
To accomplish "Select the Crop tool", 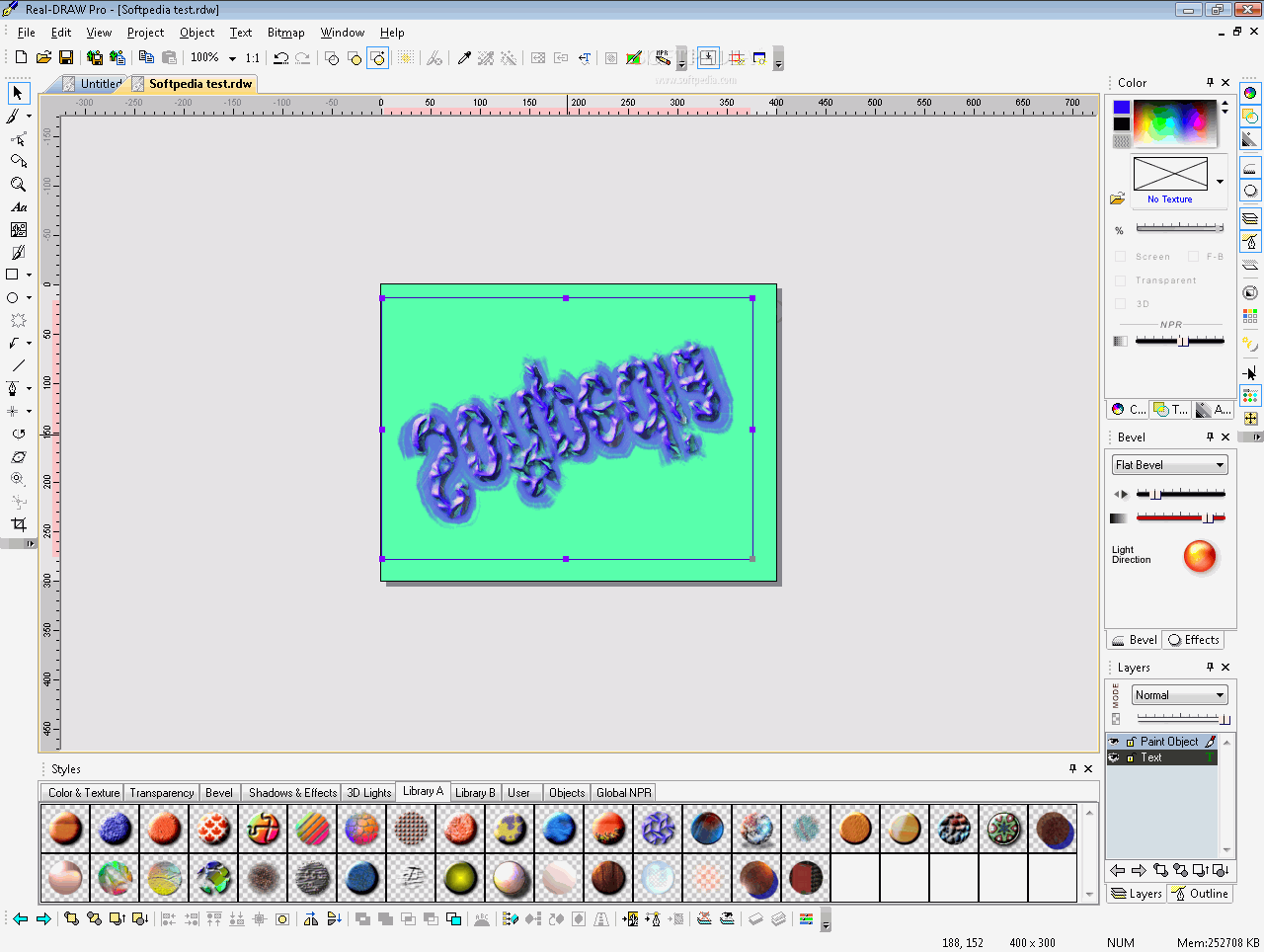I will 17,524.
